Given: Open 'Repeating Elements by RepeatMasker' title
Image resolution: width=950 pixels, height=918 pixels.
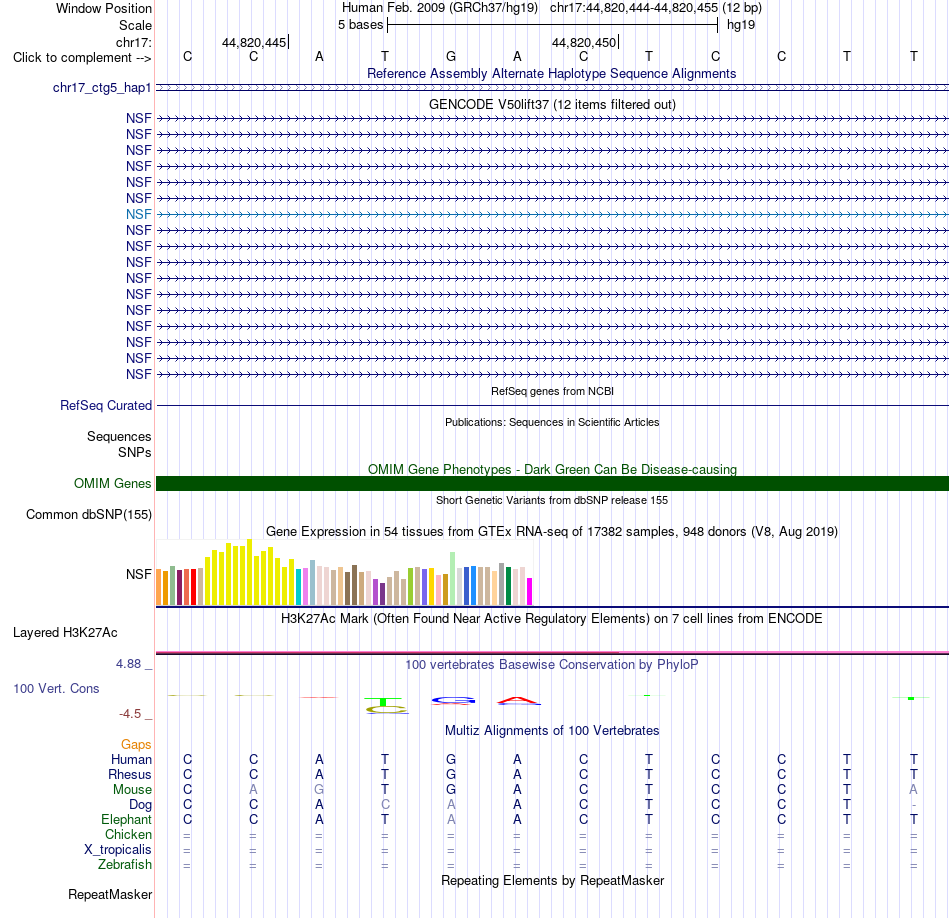Looking at the screenshot, I should point(553,880).
